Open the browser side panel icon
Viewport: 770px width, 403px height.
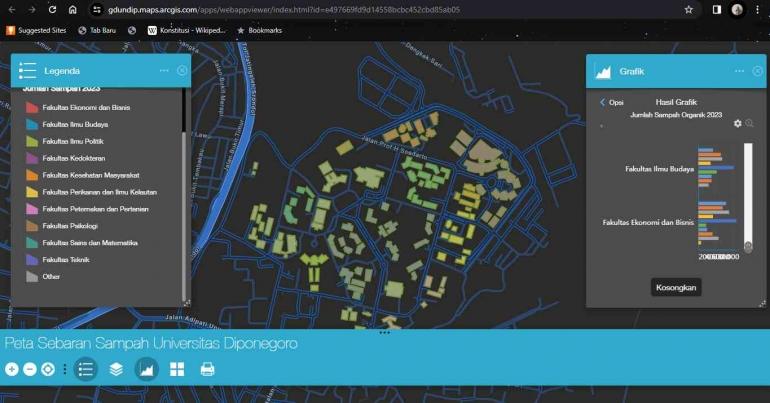coord(716,9)
